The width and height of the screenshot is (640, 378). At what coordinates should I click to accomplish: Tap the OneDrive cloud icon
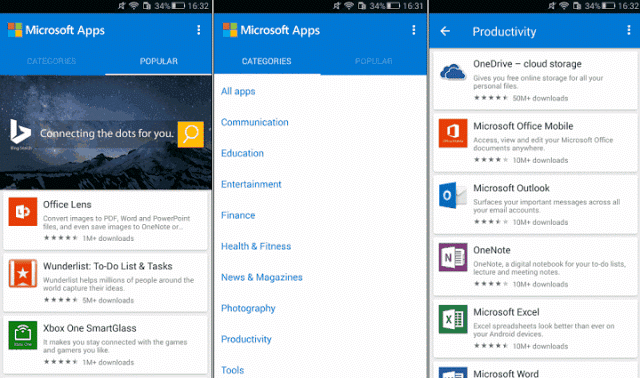453,71
